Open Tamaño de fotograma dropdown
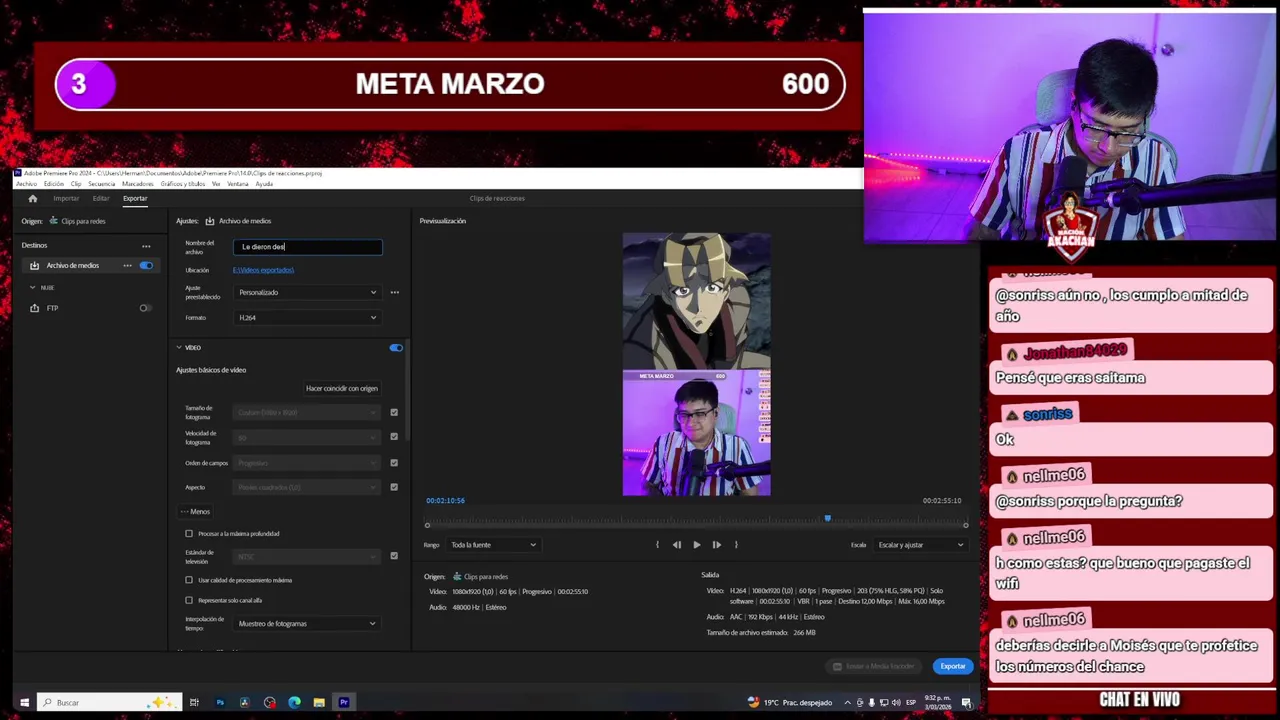Viewport: 1280px width, 720px height. [x=307, y=412]
